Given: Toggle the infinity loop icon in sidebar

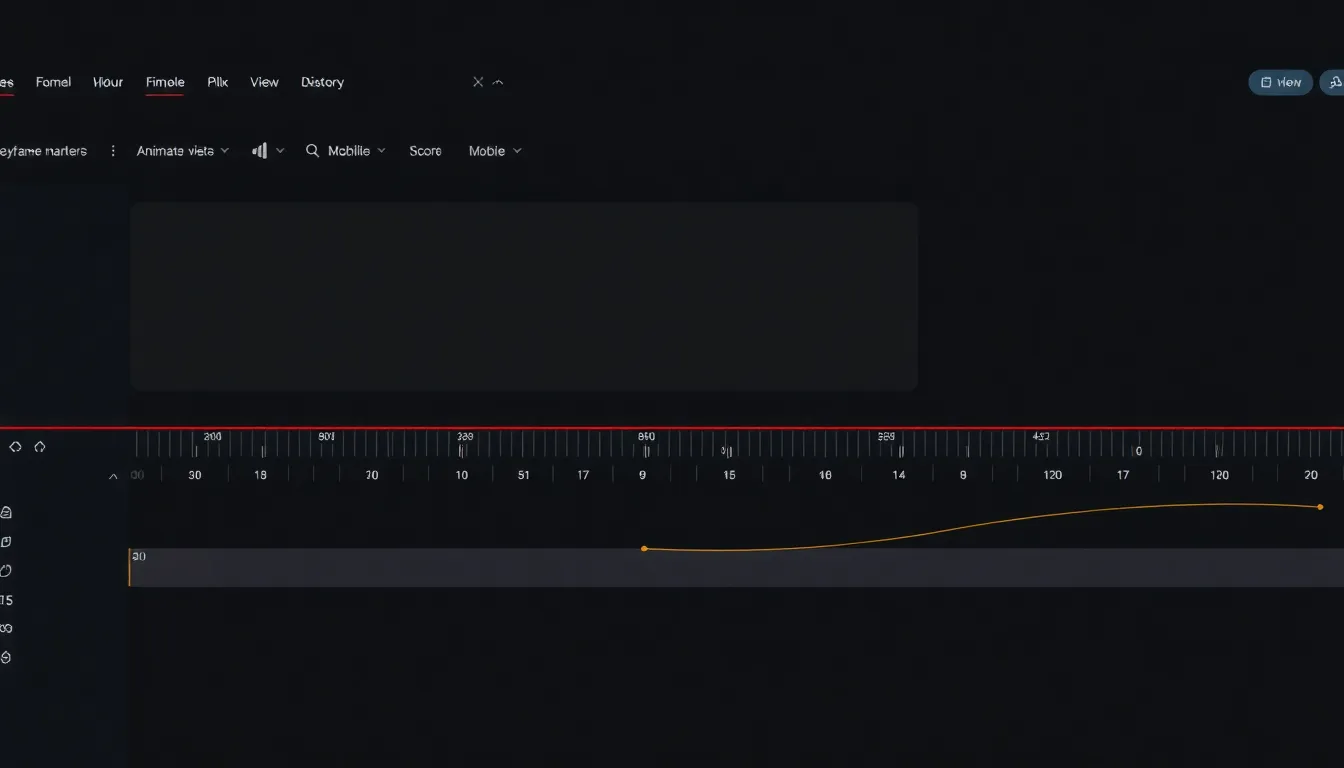Looking at the screenshot, I should click(x=6, y=628).
